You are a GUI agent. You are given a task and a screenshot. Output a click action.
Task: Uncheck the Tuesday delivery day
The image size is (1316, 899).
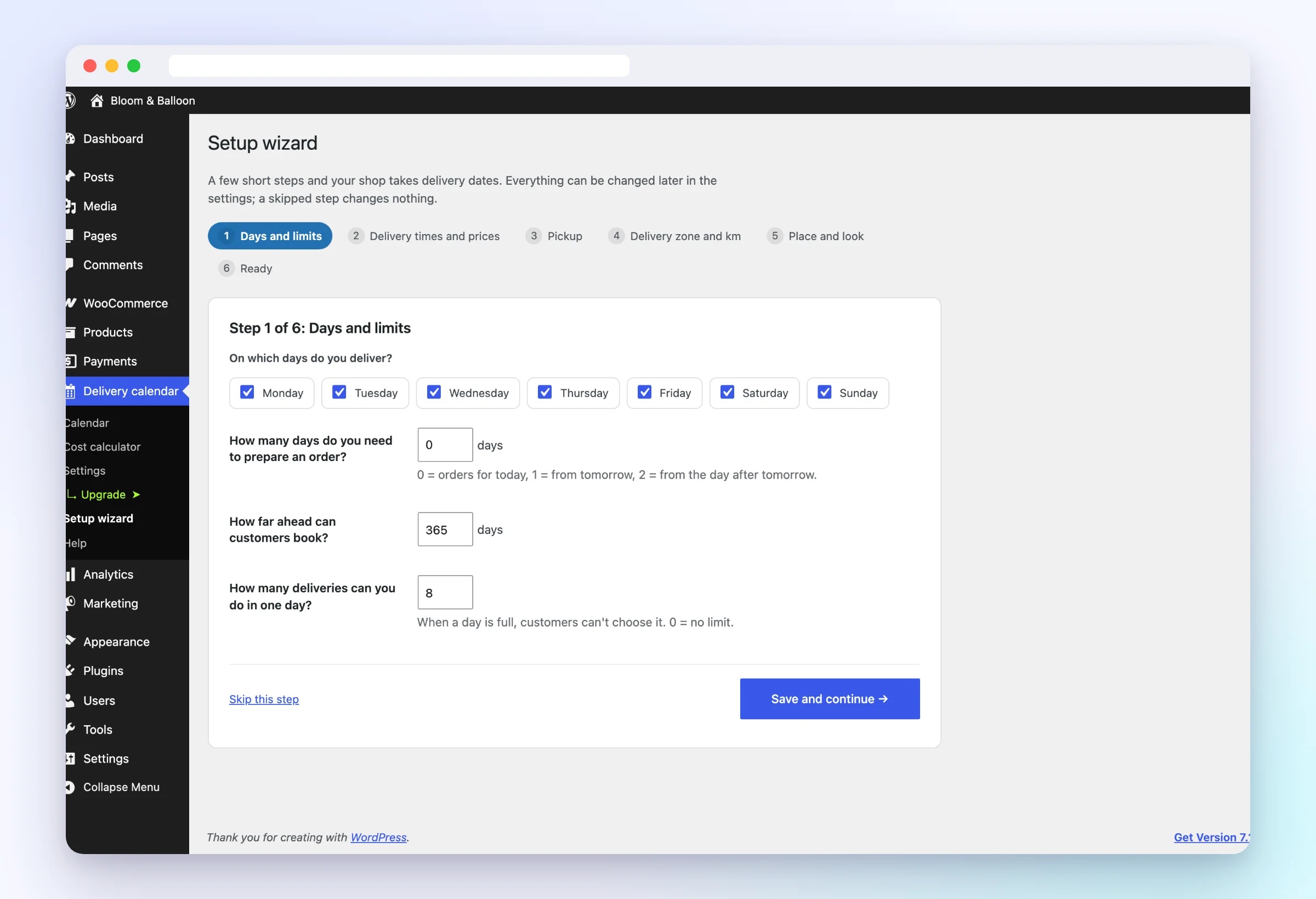[x=339, y=392]
